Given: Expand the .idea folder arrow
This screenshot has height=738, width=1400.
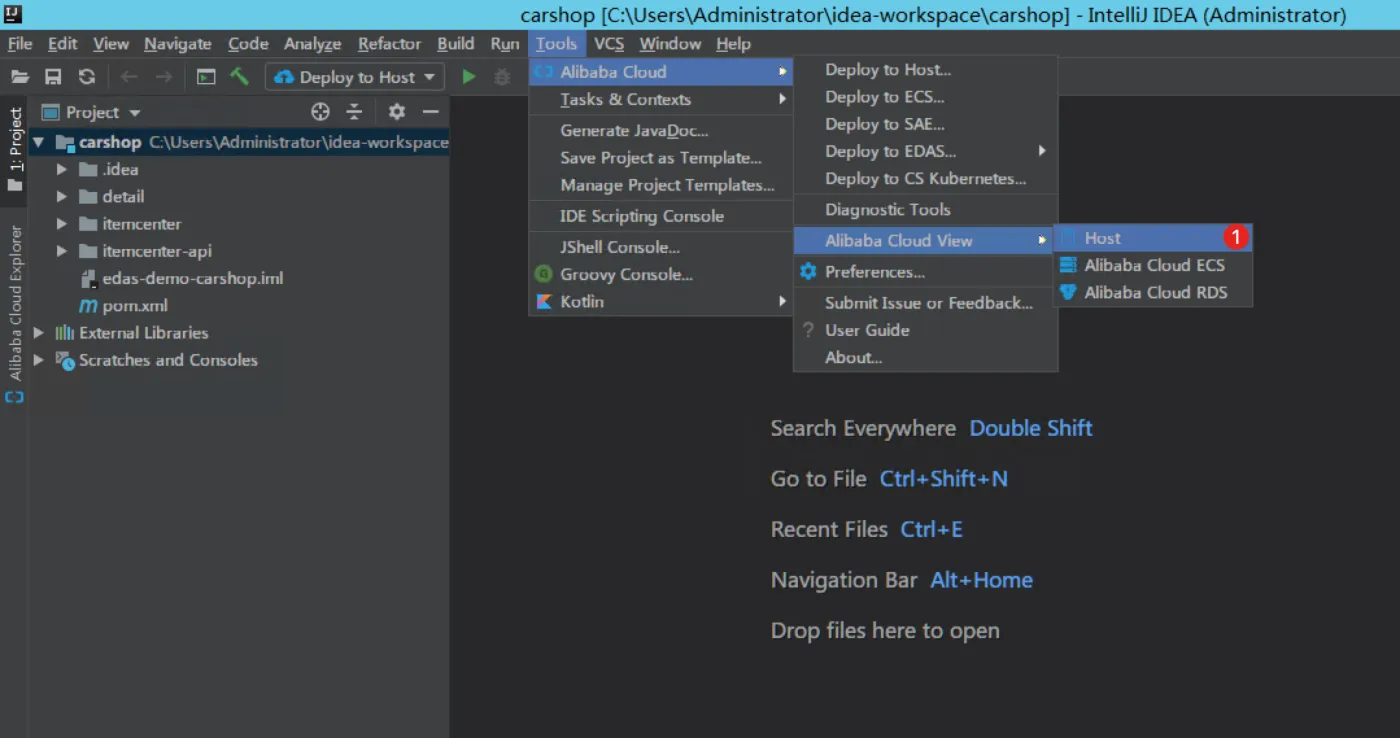Looking at the screenshot, I should pos(62,170).
